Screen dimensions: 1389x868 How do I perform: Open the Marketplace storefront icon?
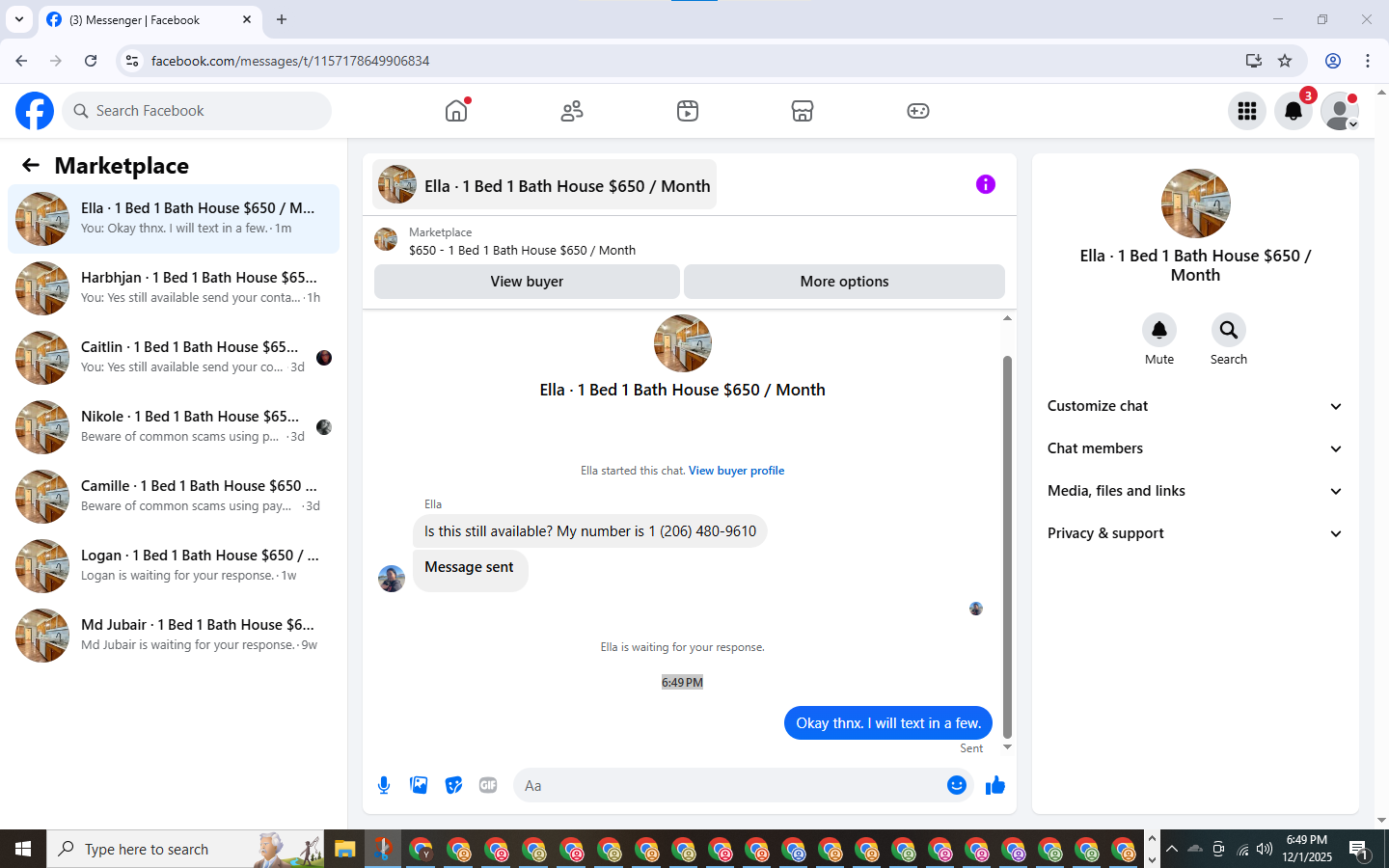[803, 111]
